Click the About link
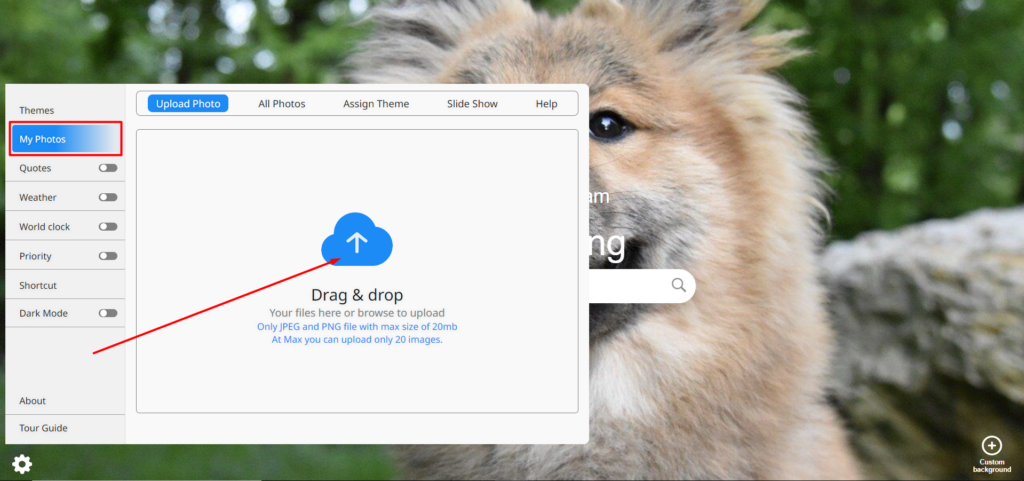 pyautogui.click(x=33, y=401)
